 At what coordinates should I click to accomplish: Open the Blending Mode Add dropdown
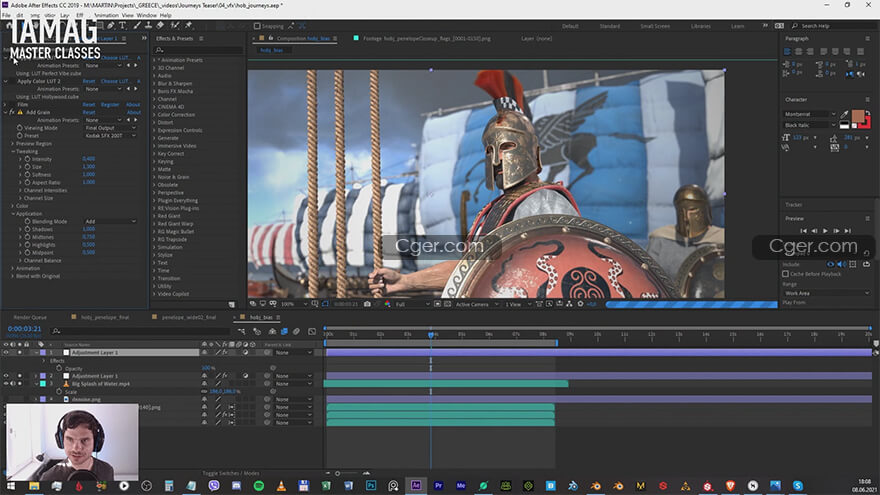pyautogui.click(x=110, y=222)
